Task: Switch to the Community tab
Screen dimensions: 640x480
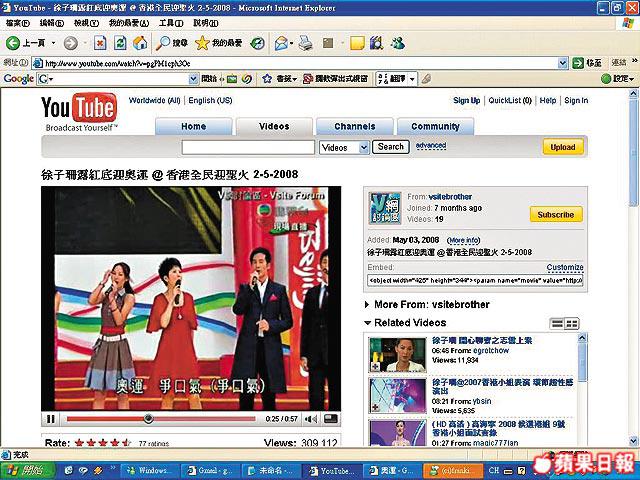Action: coord(435,127)
